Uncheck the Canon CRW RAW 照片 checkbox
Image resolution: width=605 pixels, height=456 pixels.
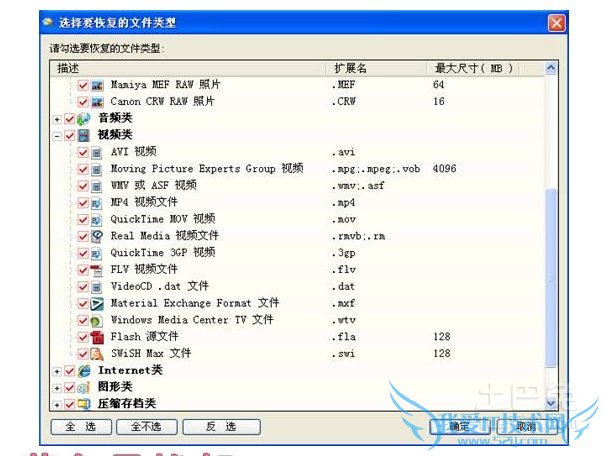pos(83,102)
